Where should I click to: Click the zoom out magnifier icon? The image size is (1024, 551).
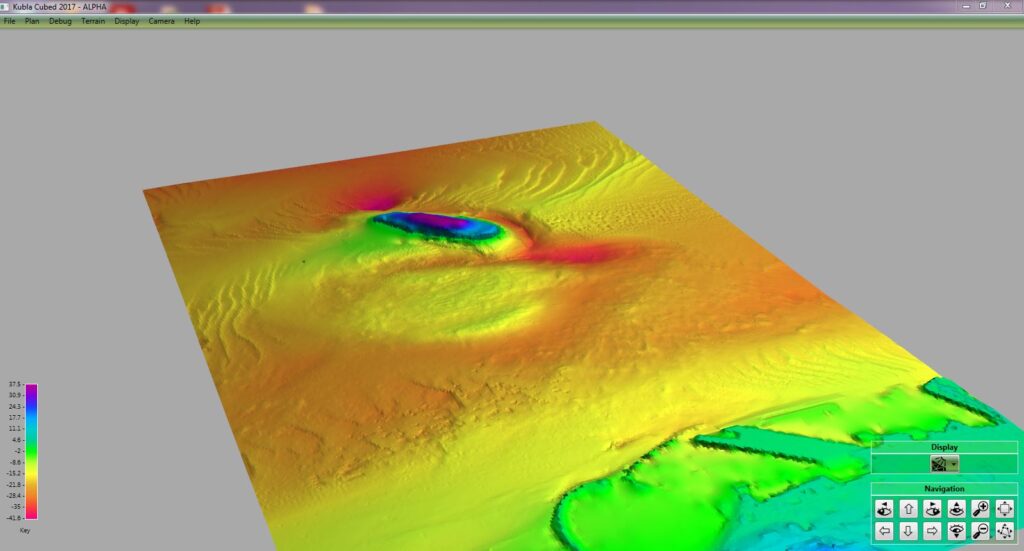(981, 531)
